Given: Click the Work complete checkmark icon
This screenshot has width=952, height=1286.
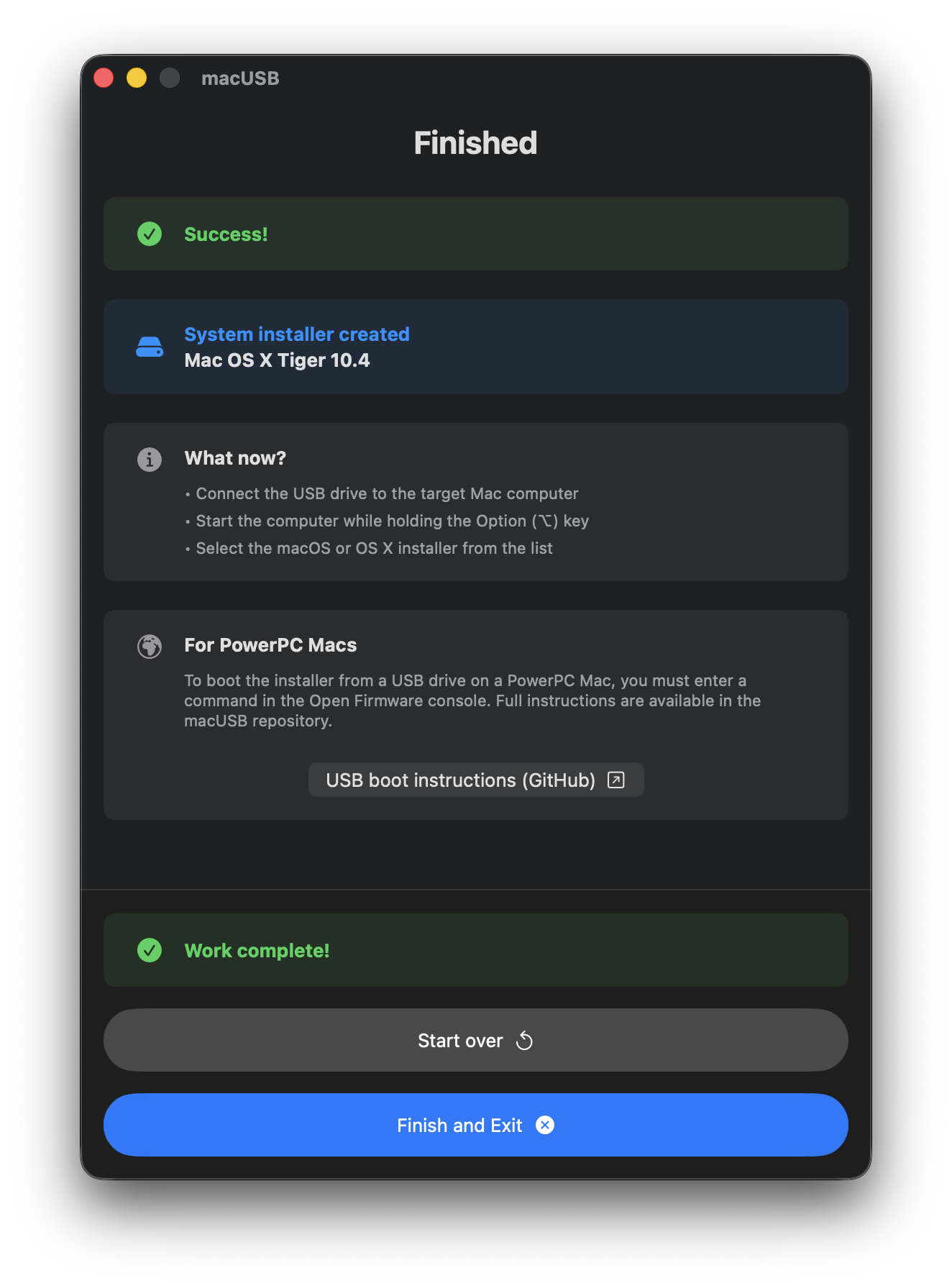Looking at the screenshot, I should click(149, 950).
